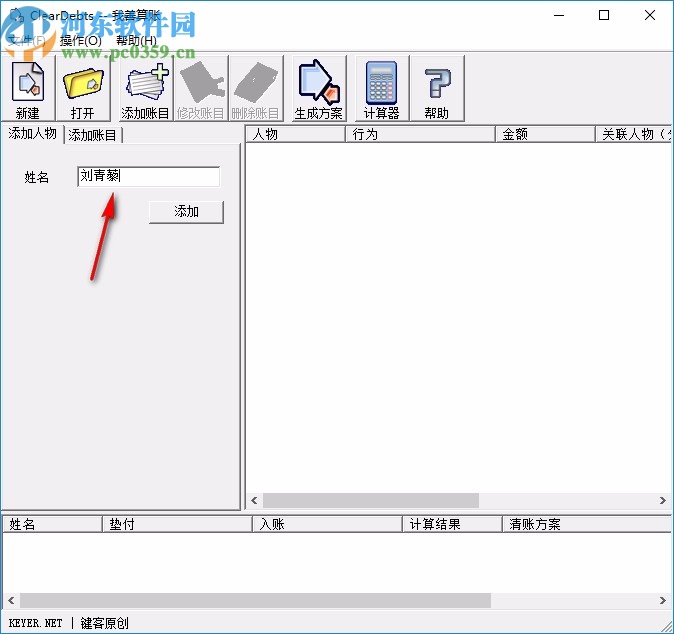Close the ClearDebts window
Viewport: 674px width, 634px height.
coord(650,15)
